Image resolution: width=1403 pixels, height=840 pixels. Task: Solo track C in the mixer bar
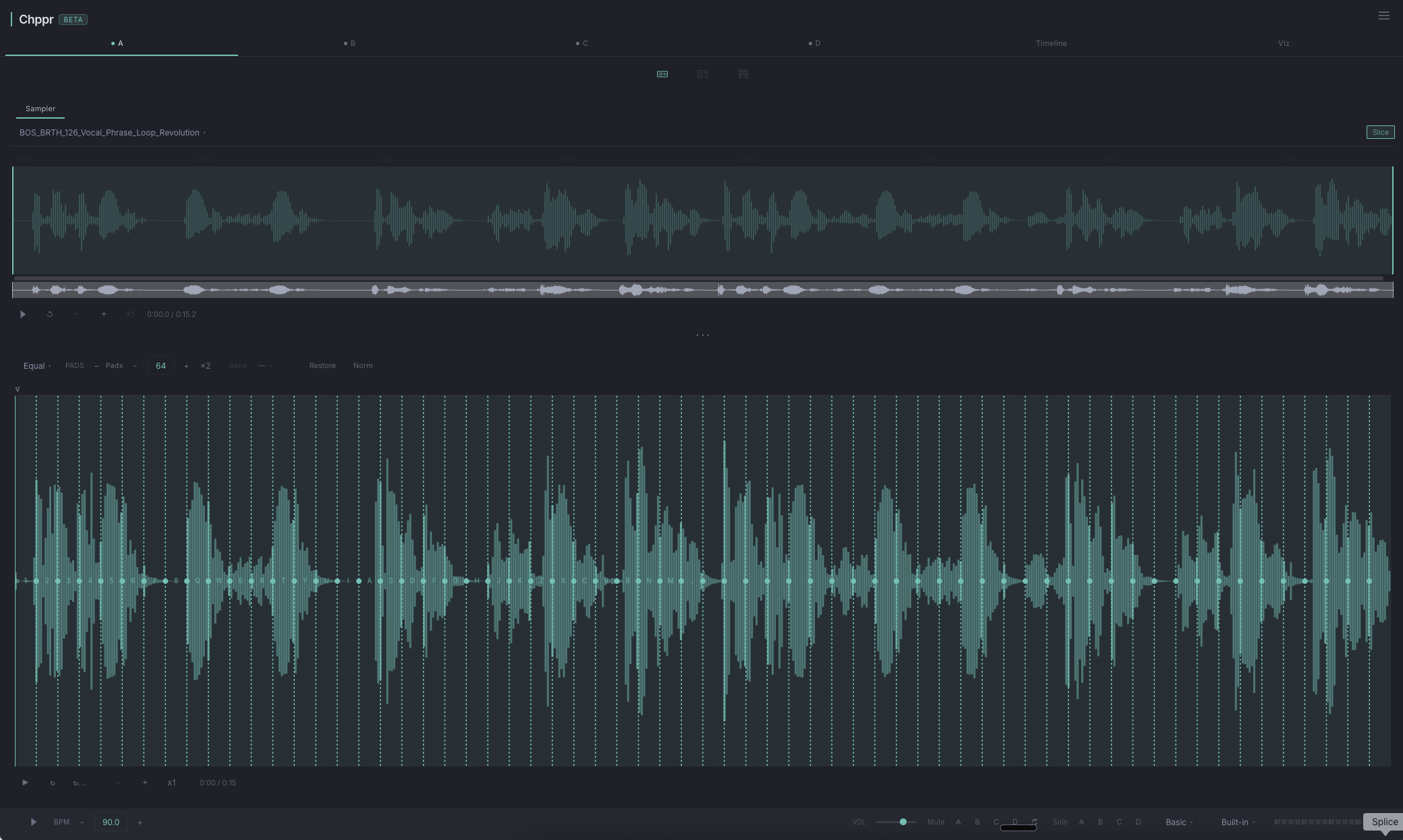[1119, 822]
